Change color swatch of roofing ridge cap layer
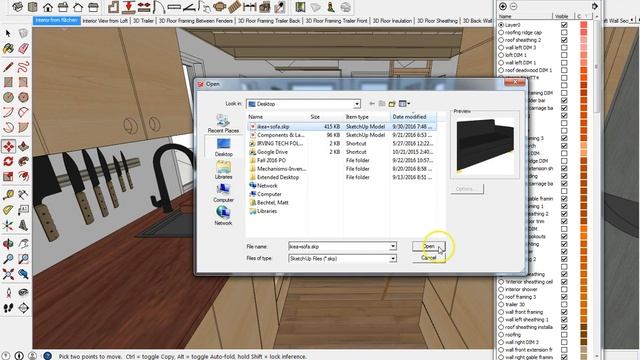640x360 pixels. [x=584, y=32]
